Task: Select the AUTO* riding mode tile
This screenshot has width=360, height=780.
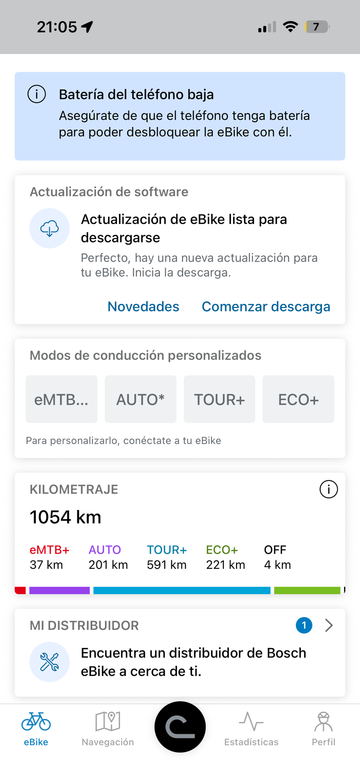Action: coord(140,399)
